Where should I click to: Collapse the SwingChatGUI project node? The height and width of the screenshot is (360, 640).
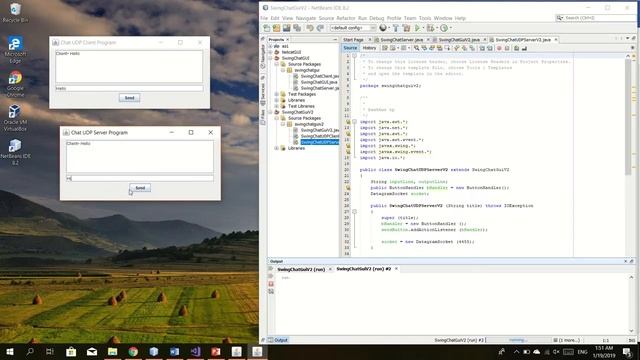(x=270, y=58)
